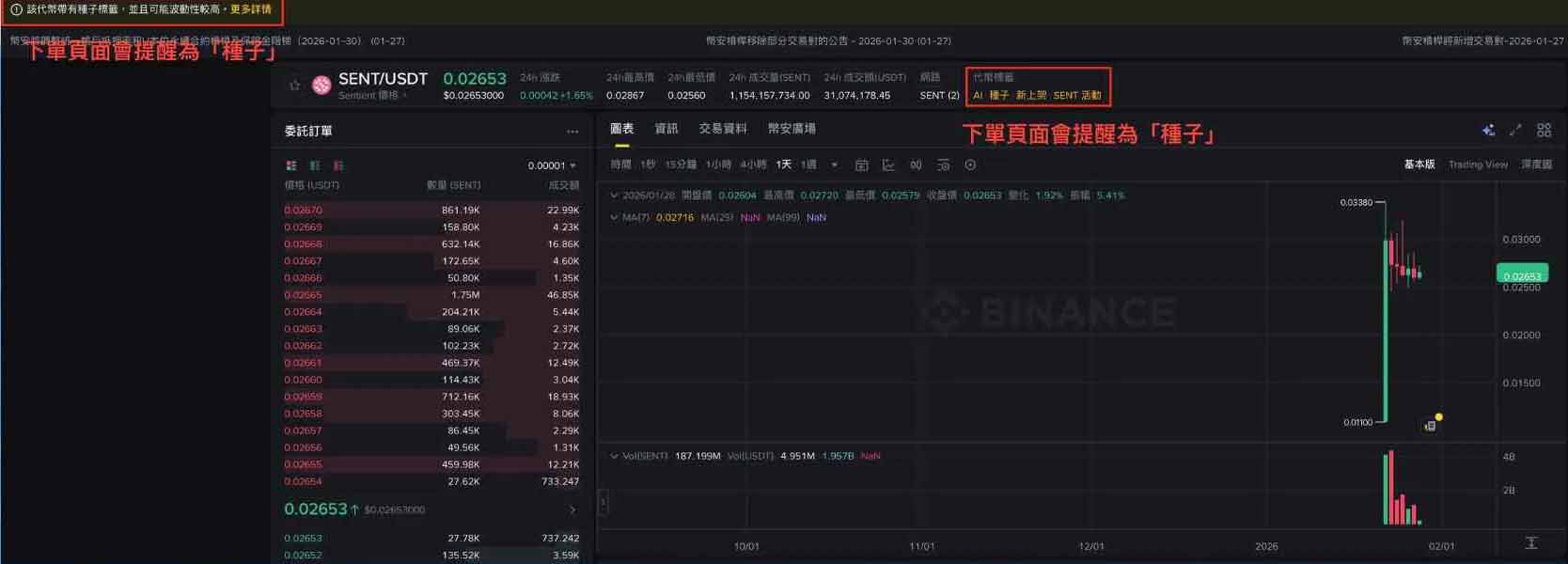The height and width of the screenshot is (564, 1568).
Task: Select the 時間 line chart option
Action: click(620, 164)
